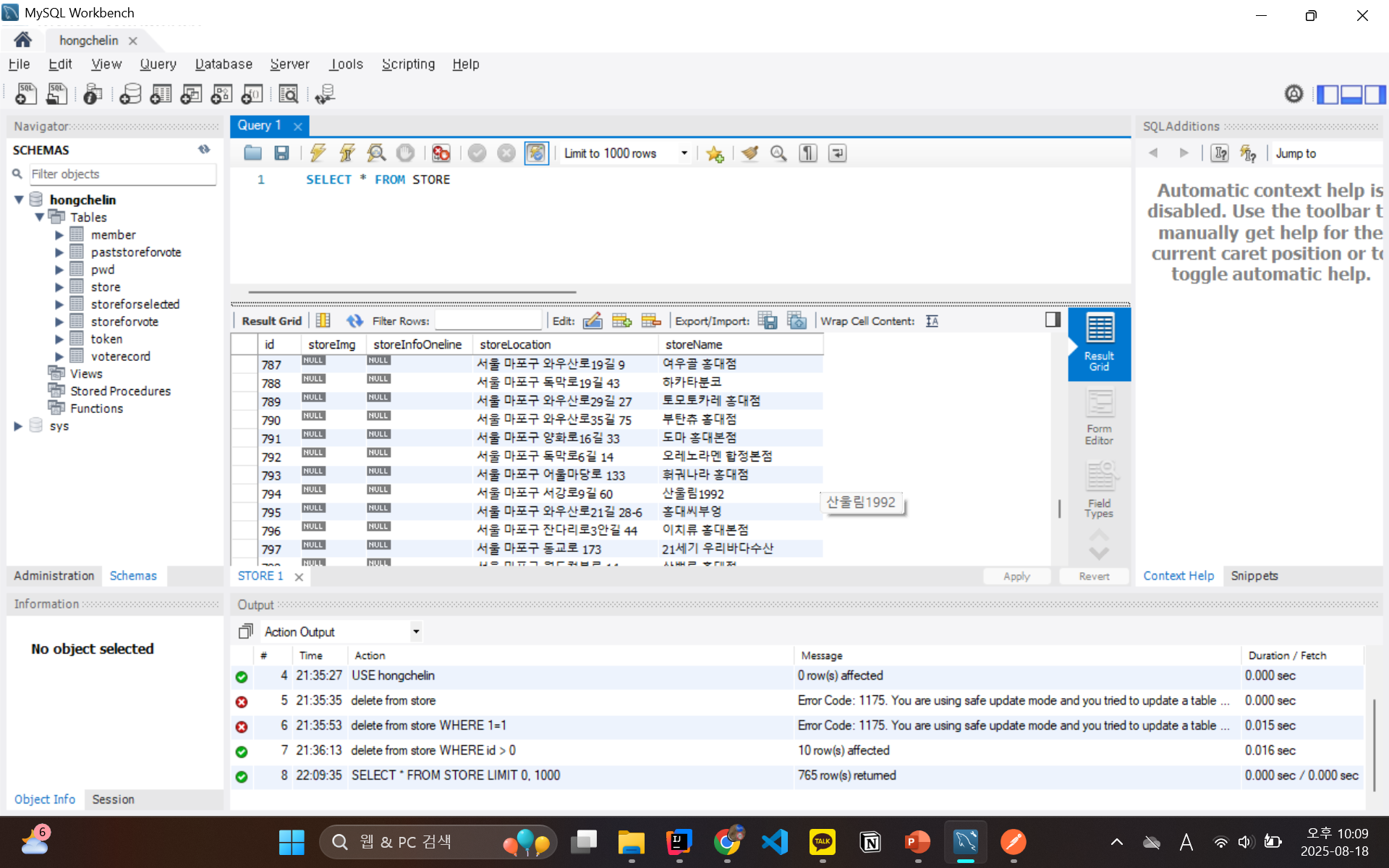This screenshot has height=868, width=1389.
Task: Execute query with the lightning bolt icon
Action: coord(318,153)
